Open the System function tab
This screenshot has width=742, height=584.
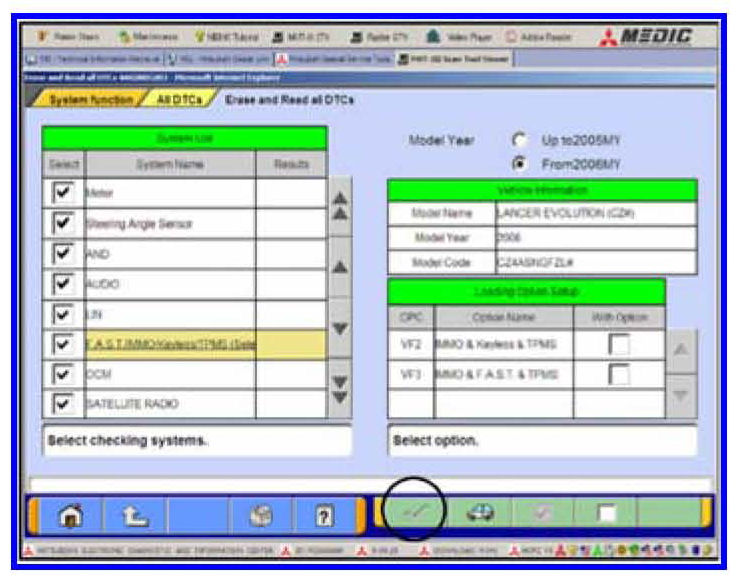click(x=90, y=99)
